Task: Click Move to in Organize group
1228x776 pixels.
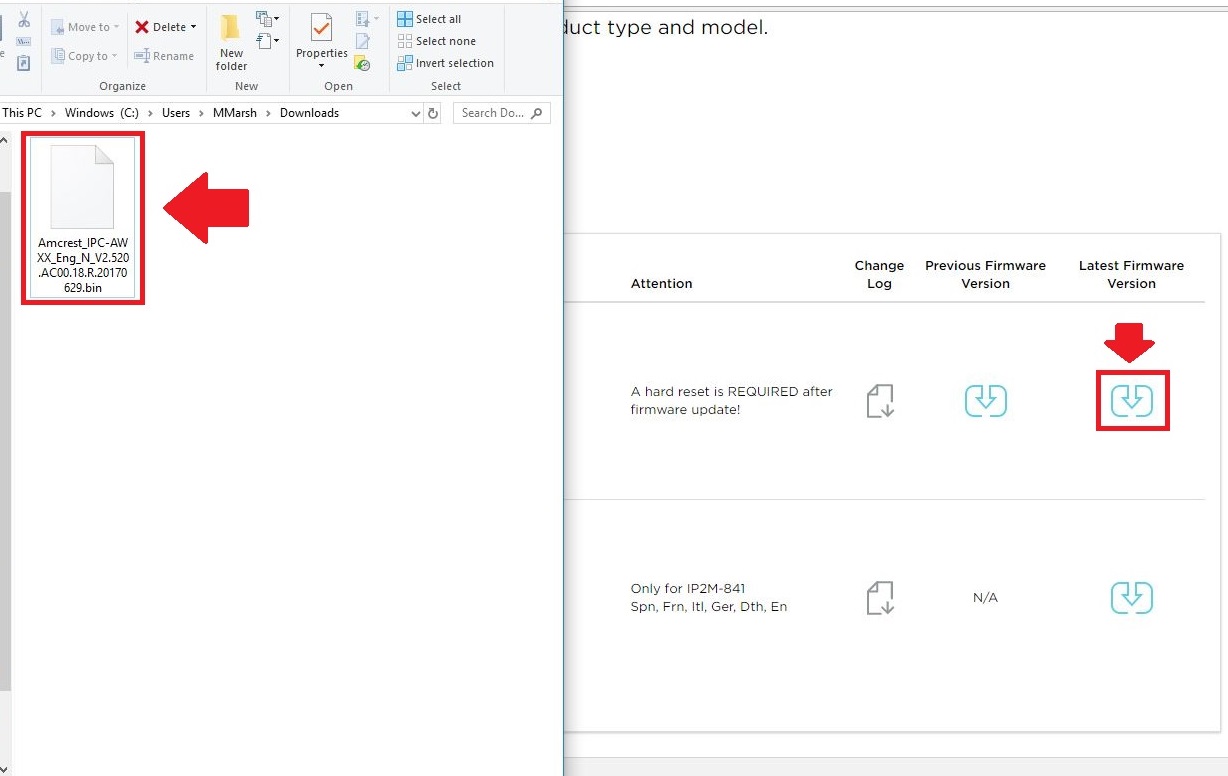Action: pos(85,27)
